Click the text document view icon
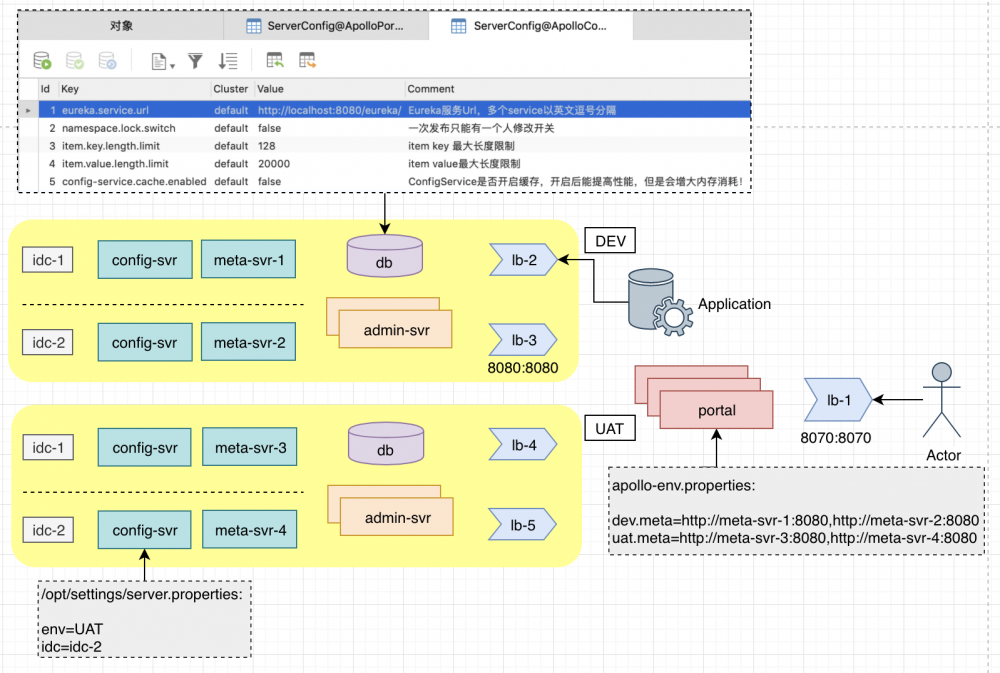 (x=158, y=61)
